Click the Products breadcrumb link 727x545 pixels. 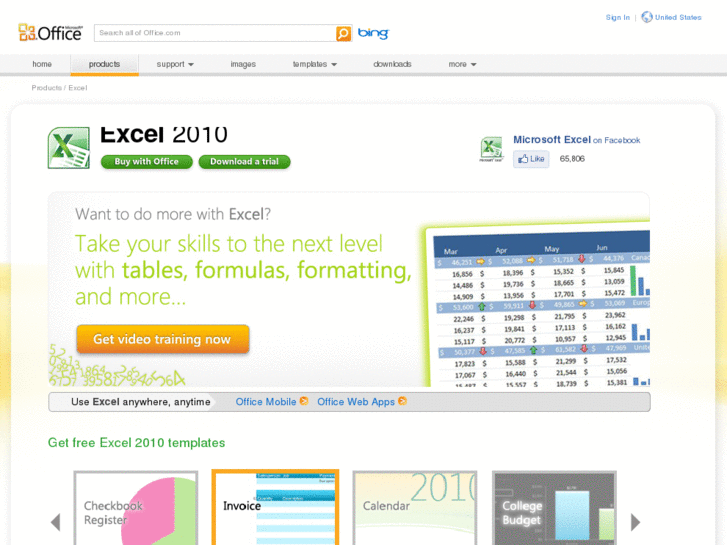[x=46, y=88]
